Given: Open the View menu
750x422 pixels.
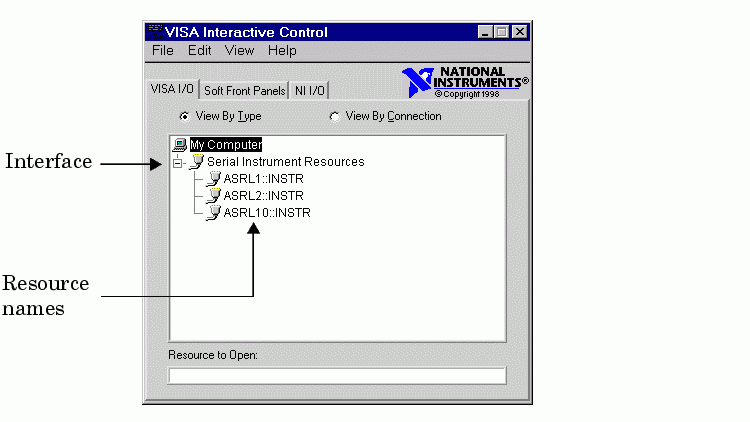Looking at the screenshot, I should point(239,50).
